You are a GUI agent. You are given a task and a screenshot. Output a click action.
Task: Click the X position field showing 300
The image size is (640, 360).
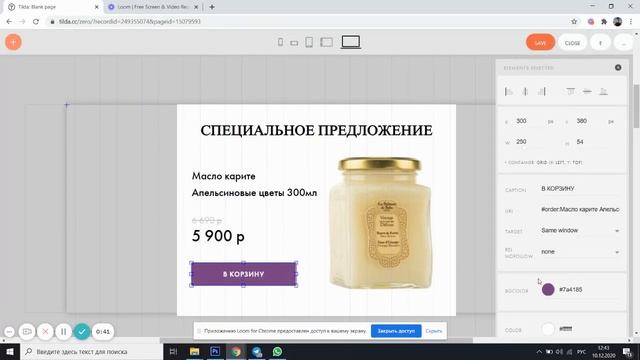pos(529,121)
